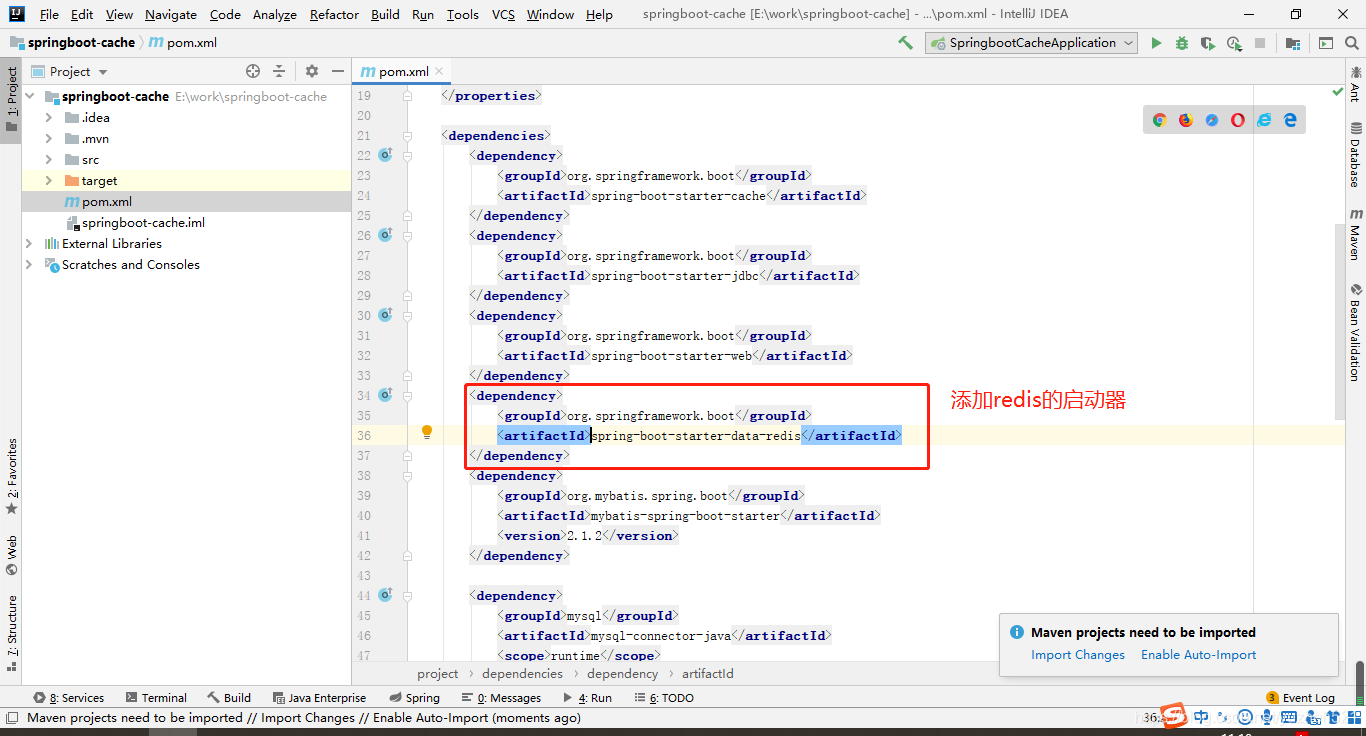Toggle the Database tool window stripe

pyautogui.click(x=1355, y=155)
